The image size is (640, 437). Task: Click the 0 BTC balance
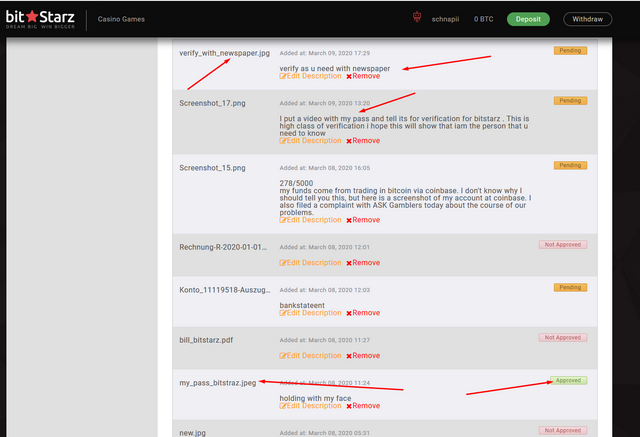point(483,19)
